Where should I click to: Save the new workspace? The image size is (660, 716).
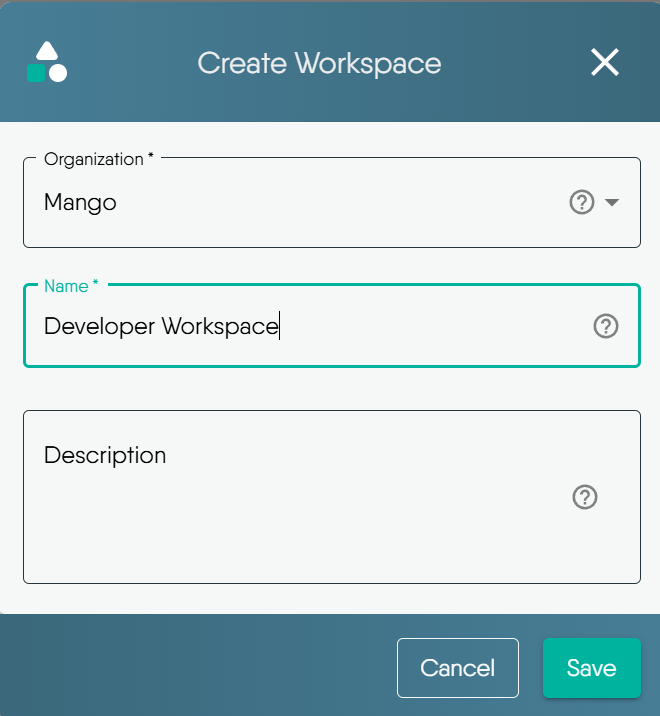coord(591,667)
